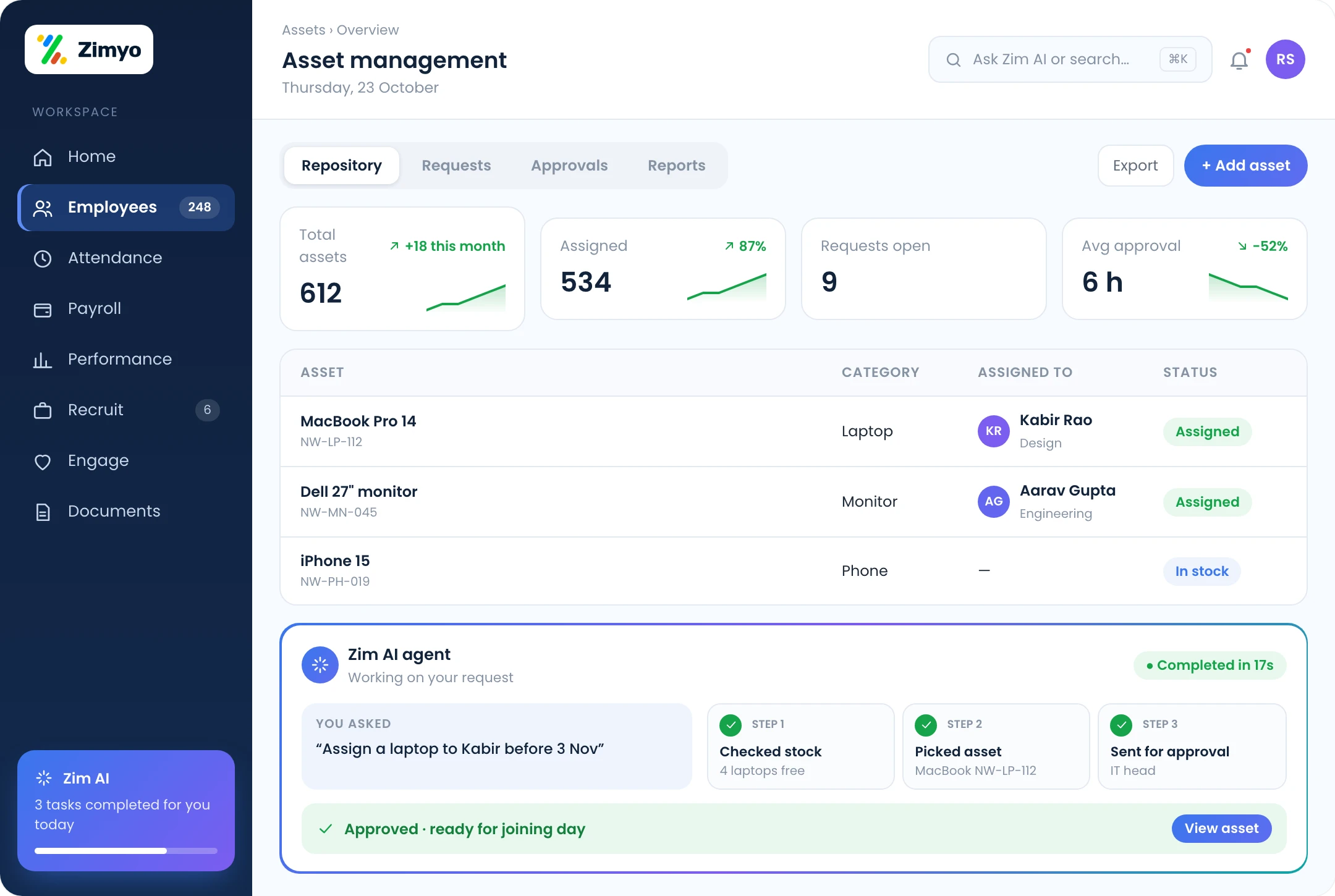Select the MacBook Pro 14 asset name
The image size is (1335, 896).
pos(358,421)
